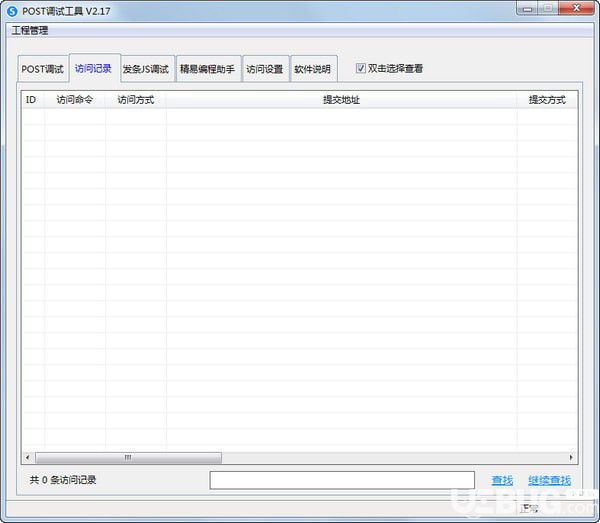This screenshot has height=523, width=600.
Task: Click the 提交地址 column header
Action: [x=341, y=100]
